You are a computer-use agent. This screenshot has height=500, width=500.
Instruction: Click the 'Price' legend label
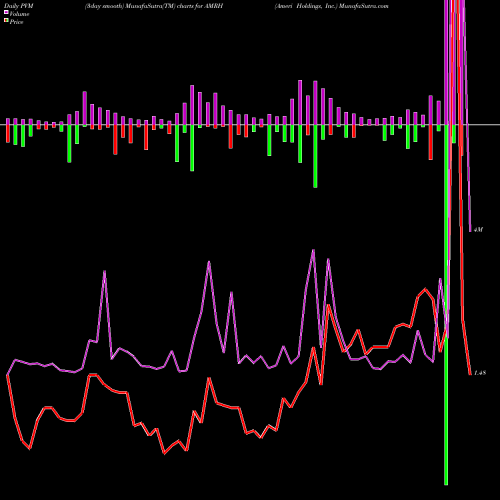[x=16, y=22]
